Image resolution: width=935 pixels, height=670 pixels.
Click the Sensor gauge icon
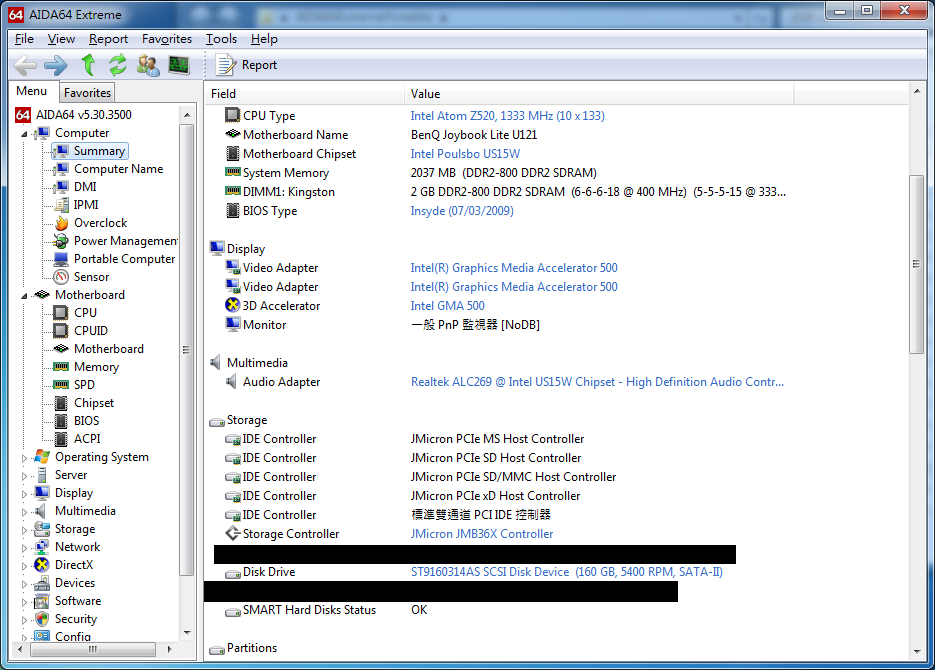(x=61, y=277)
